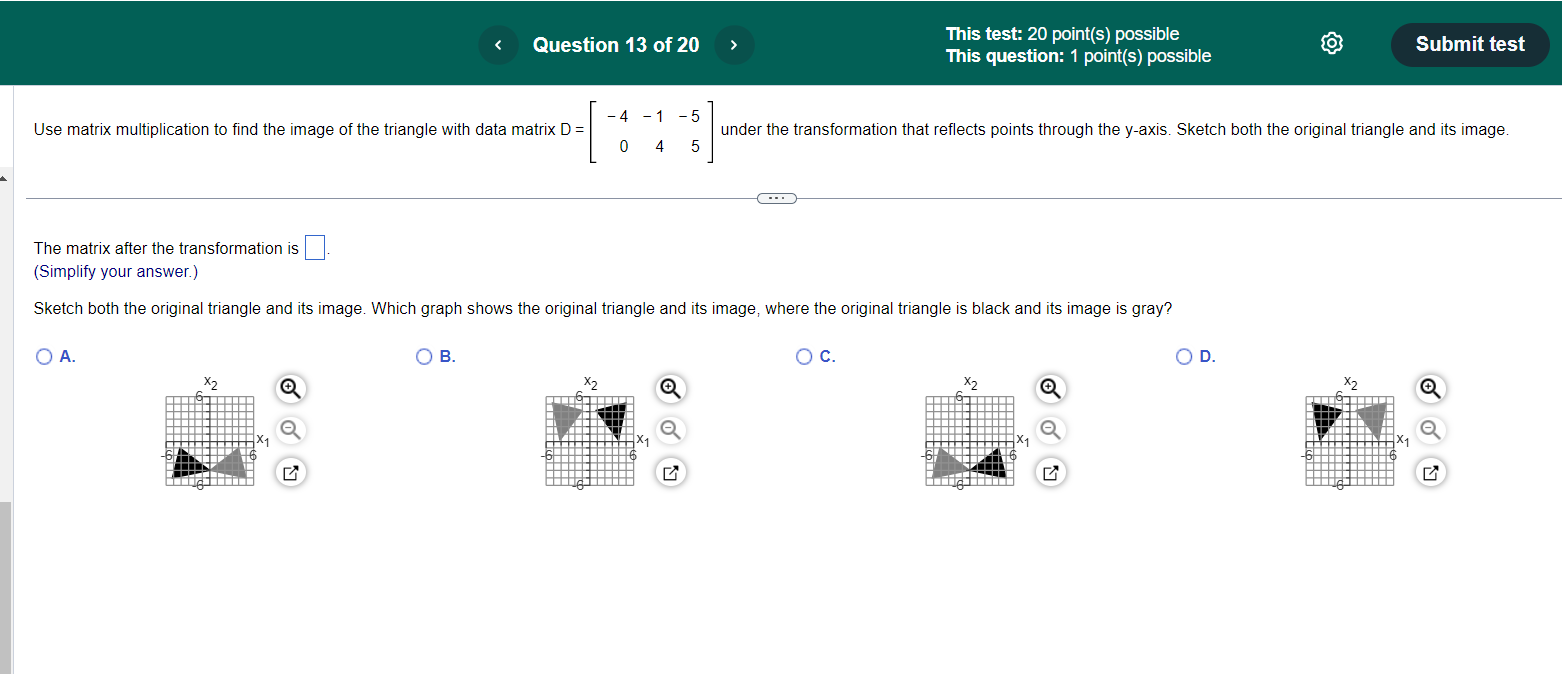This screenshot has height=674, width=1562.
Task: Zoom out on graph C
Action: tap(1050, 430)
